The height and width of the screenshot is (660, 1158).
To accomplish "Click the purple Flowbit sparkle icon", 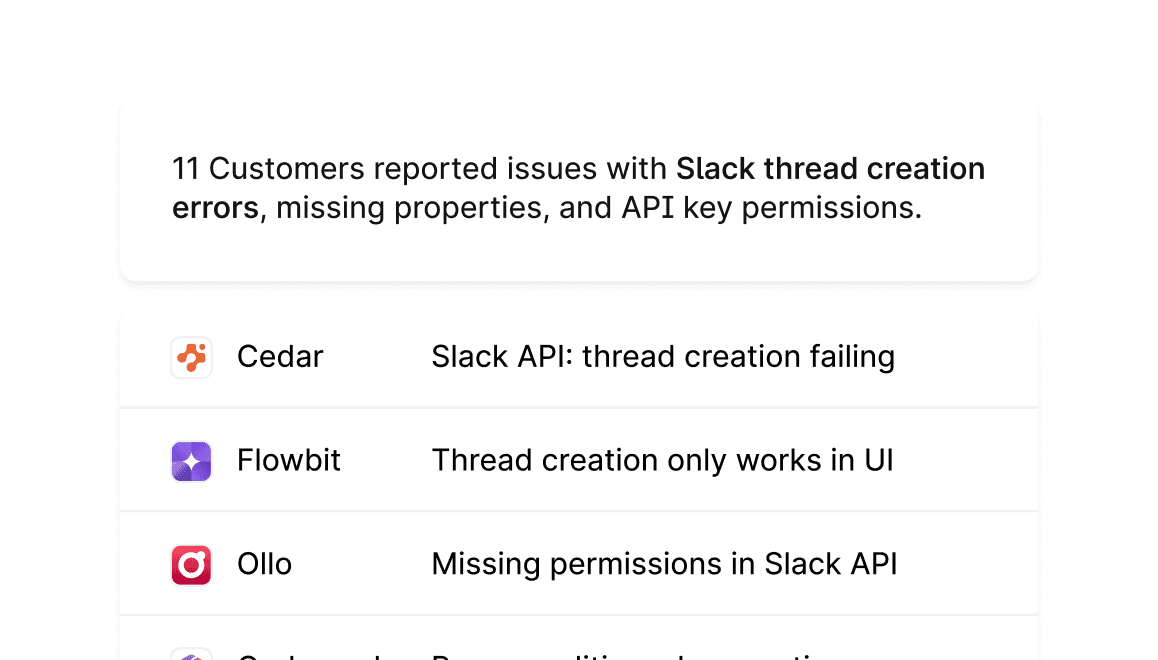I will 191,461.
